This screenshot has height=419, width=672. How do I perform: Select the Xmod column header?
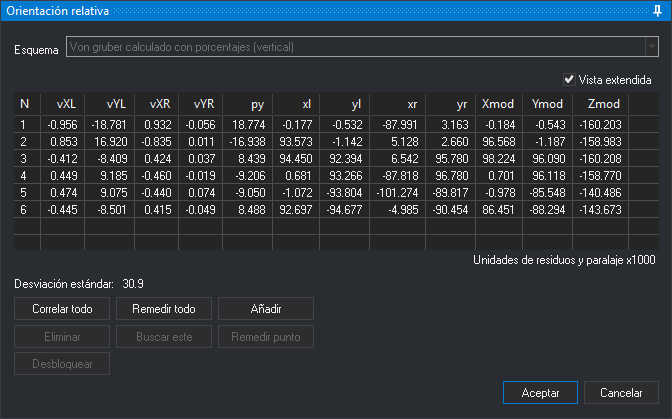point(499,104)
